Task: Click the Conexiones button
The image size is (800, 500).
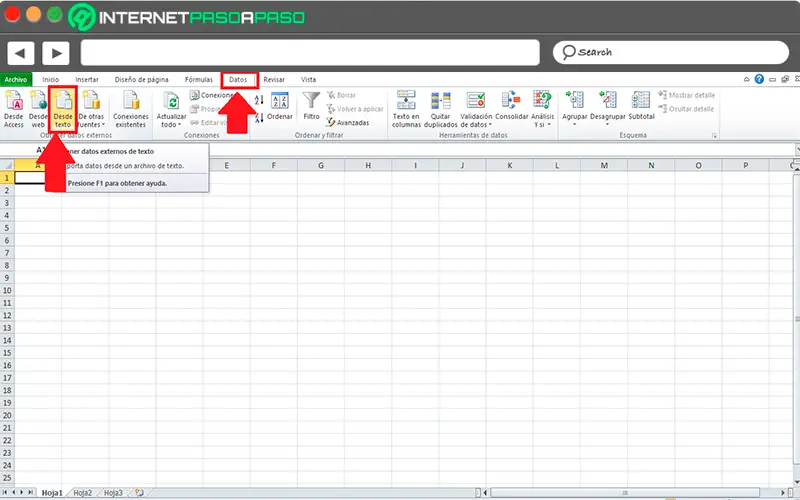Action: (212, 95)
